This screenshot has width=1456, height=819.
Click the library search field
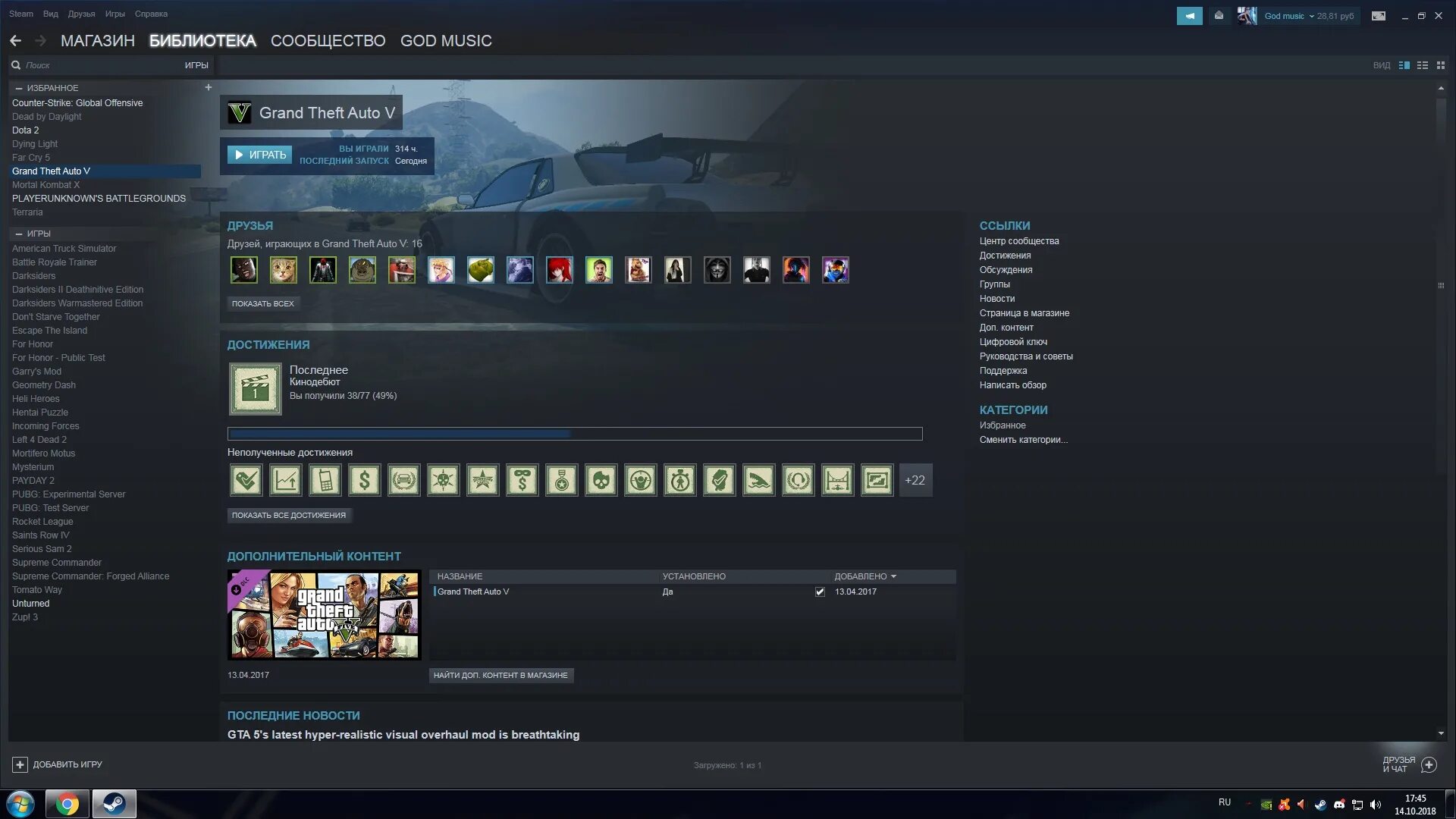click(x=99, y=65)
